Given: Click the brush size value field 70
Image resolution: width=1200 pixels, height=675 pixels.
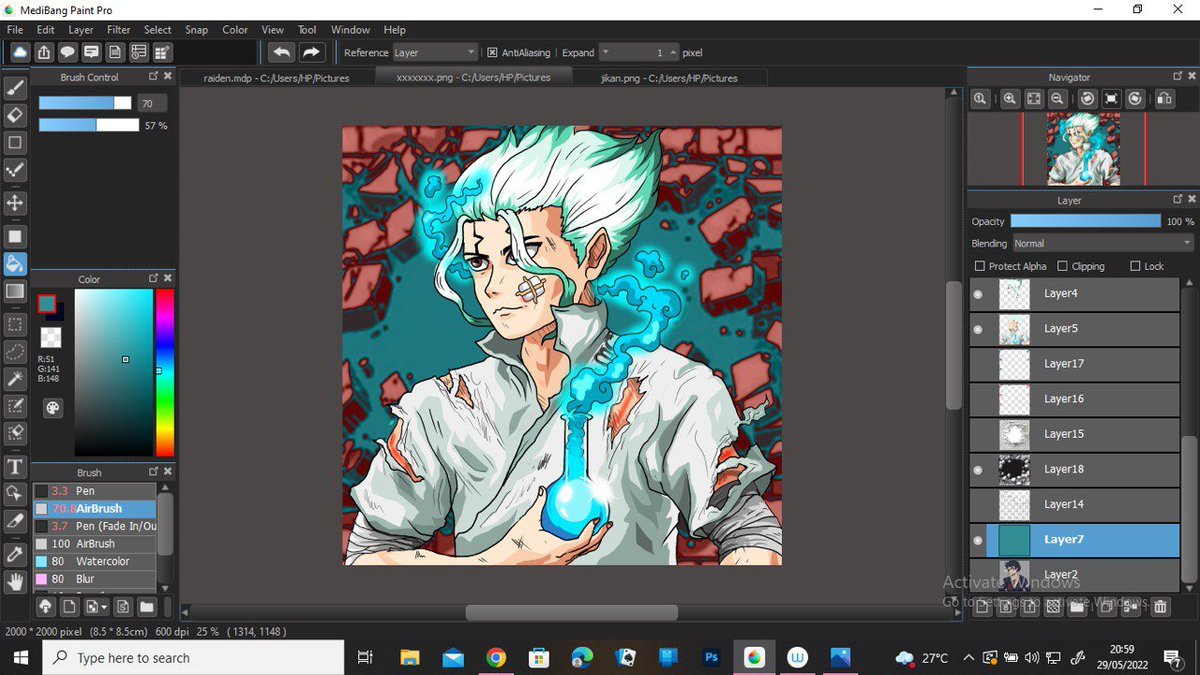Looking at the screenshot, I should click(152, 103).
